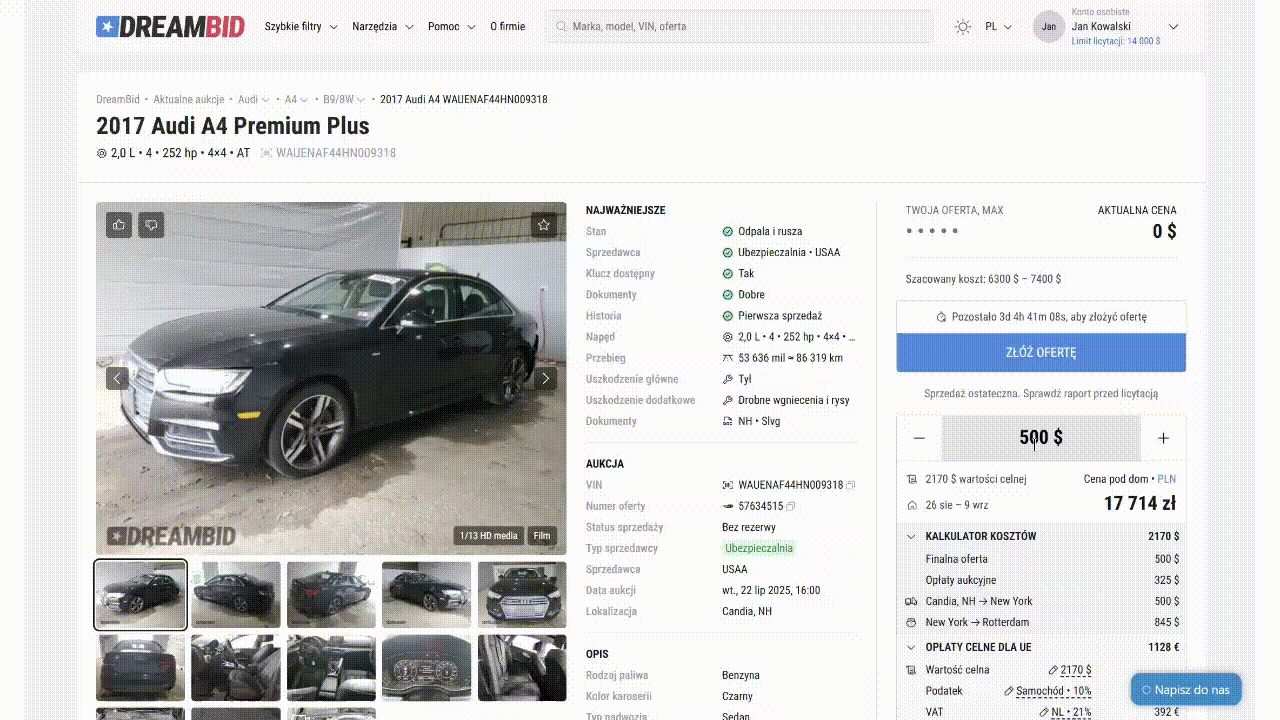The height and width of the screenshot is (720, 1280).
Task: Open PL language selector
Action: [x=998, y=27]
